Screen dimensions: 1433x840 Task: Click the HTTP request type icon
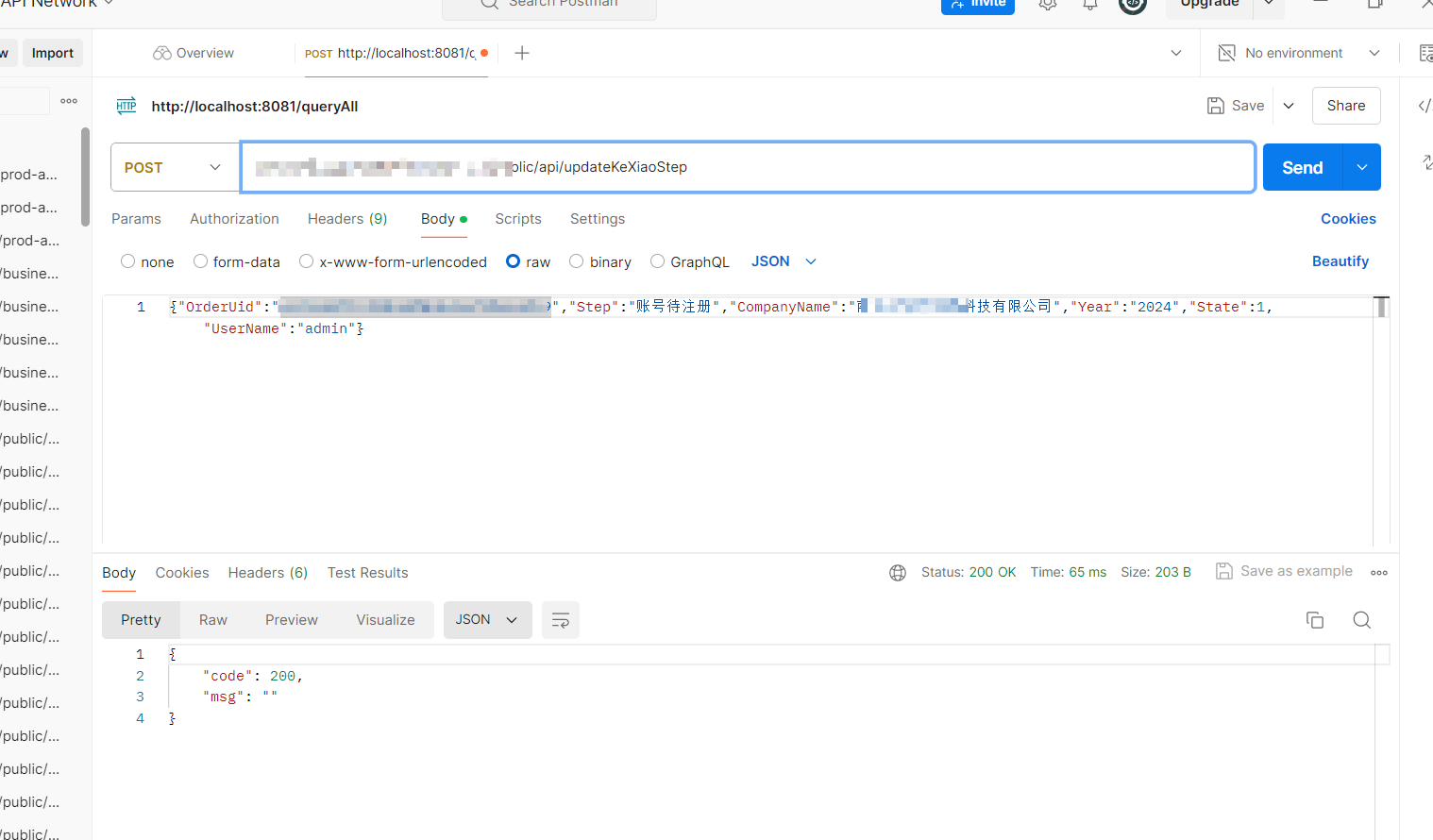(126, 106)
